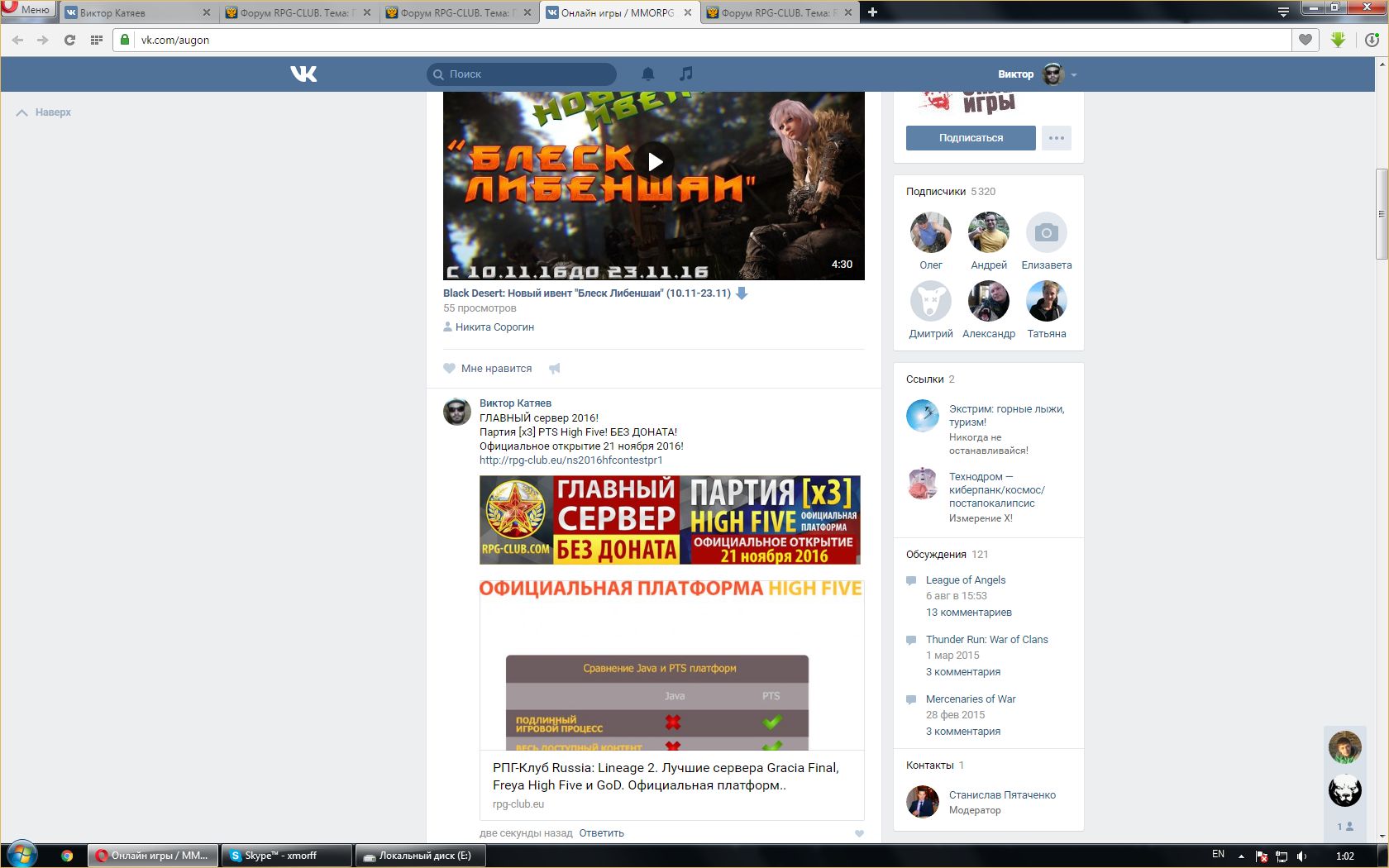This screenshot has width=1389, height=868.
Task: Click Ответить under the comment
Action: (x=601, y=833)
